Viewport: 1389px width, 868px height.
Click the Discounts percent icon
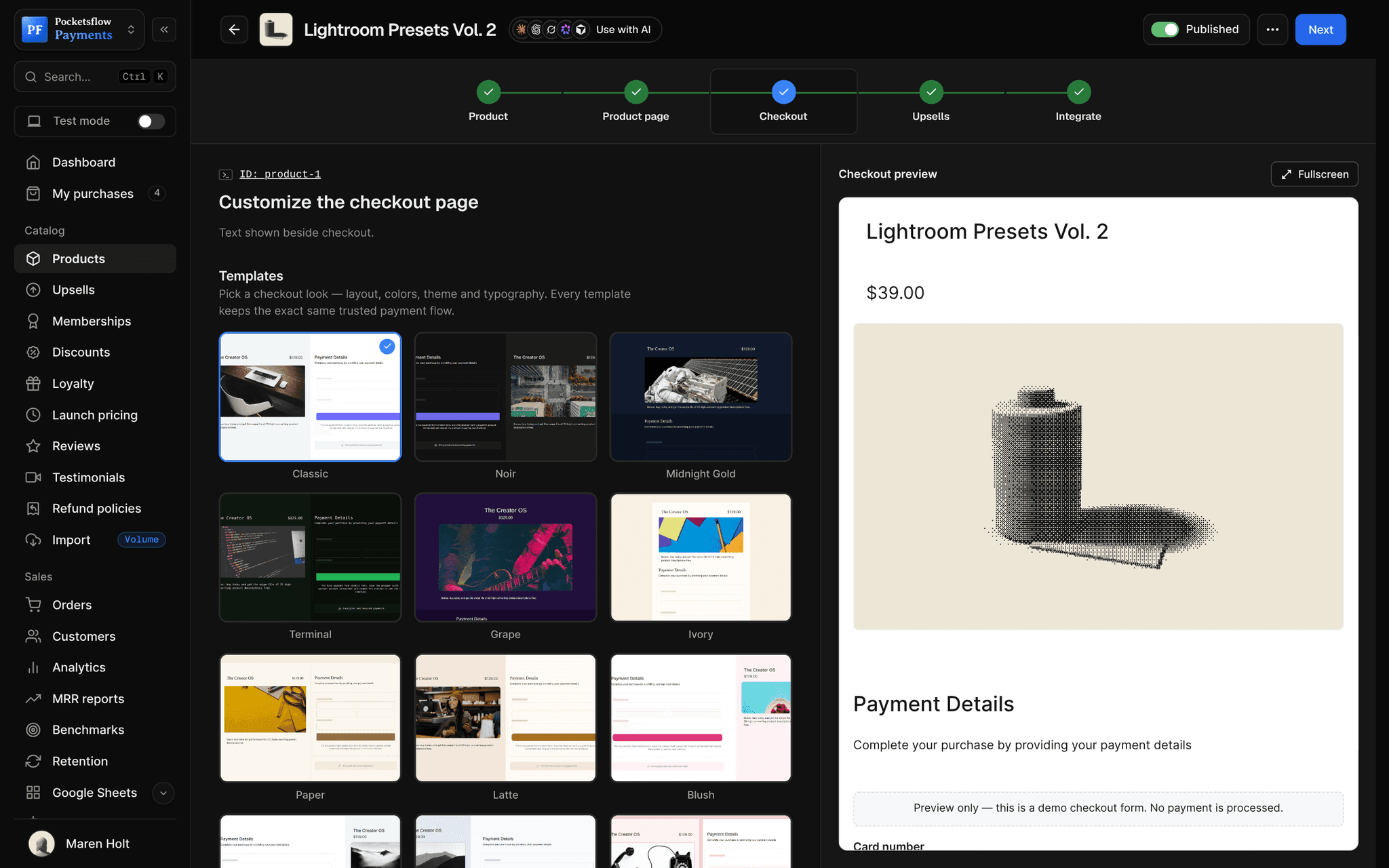click(33, 352)
